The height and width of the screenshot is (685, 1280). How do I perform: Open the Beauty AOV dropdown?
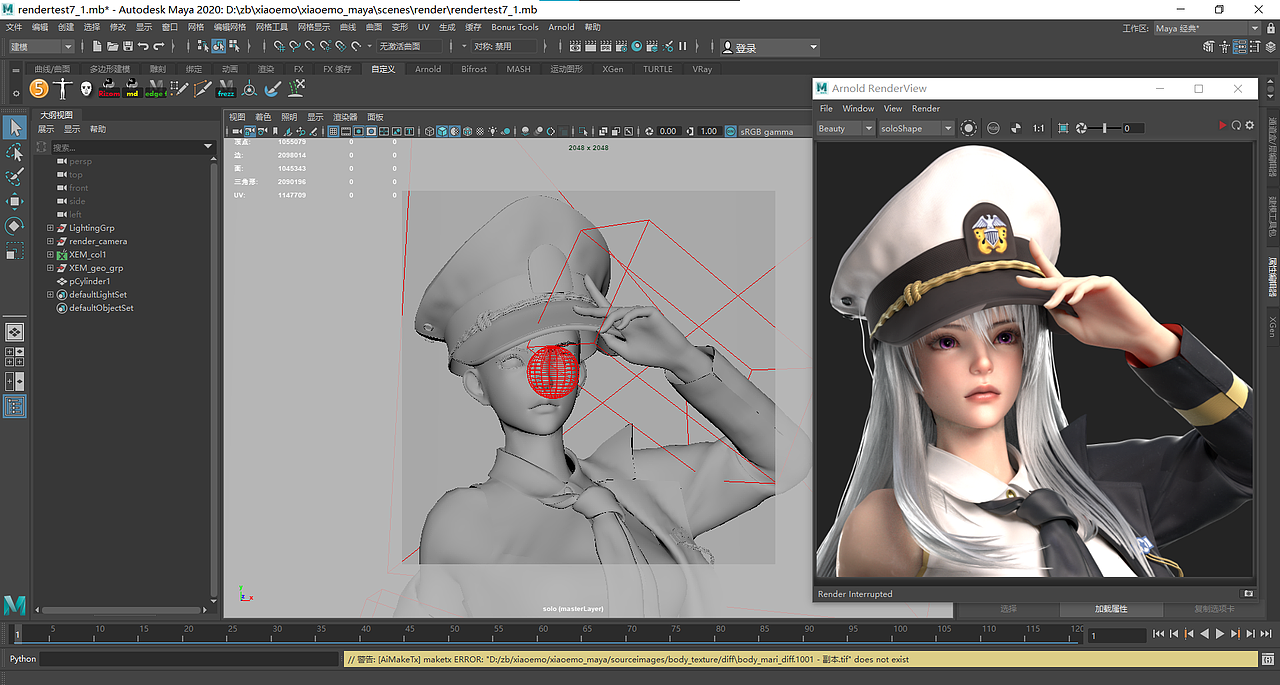[x=846, y=128]
